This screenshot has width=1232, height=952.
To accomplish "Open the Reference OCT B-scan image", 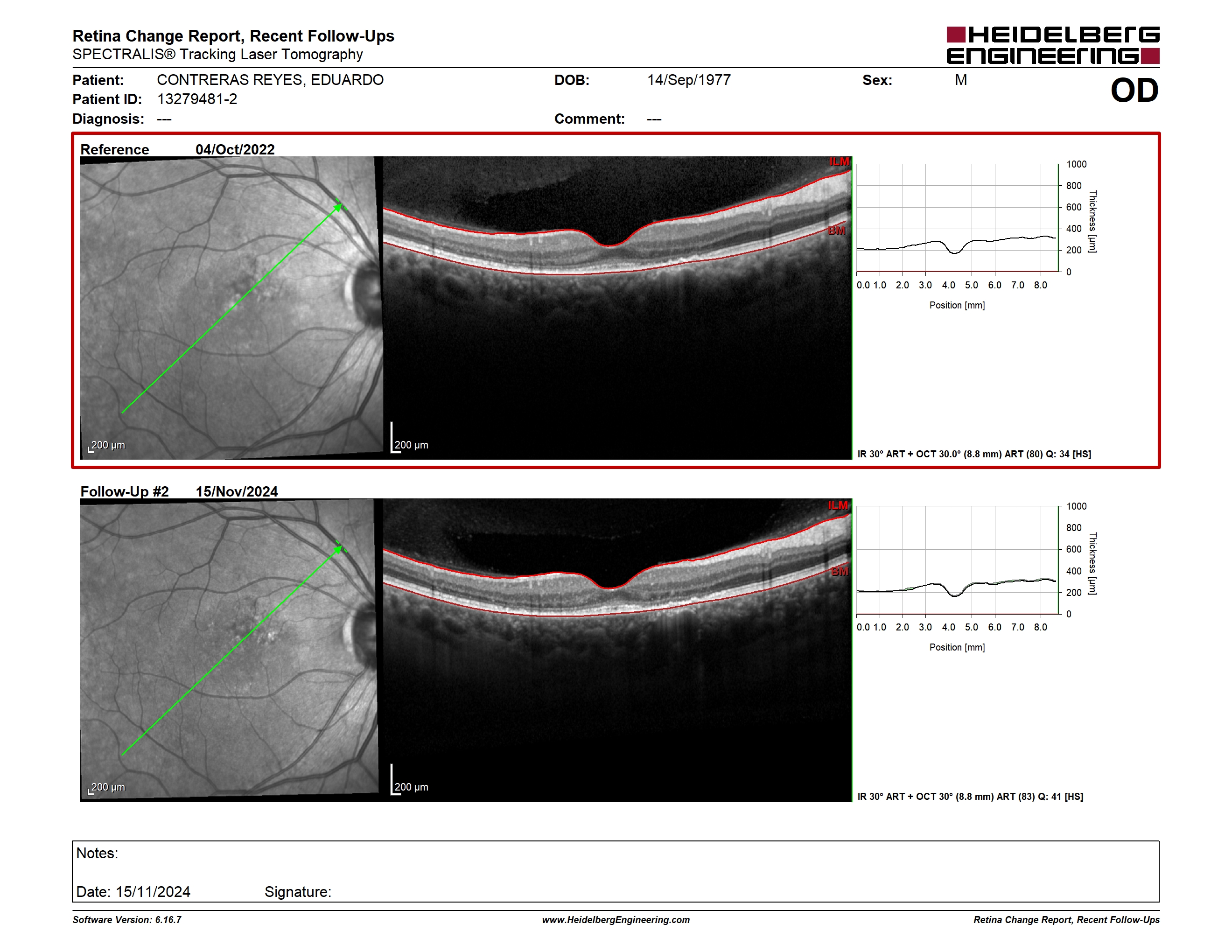I will pyautogui.click(x=617, y=308).
